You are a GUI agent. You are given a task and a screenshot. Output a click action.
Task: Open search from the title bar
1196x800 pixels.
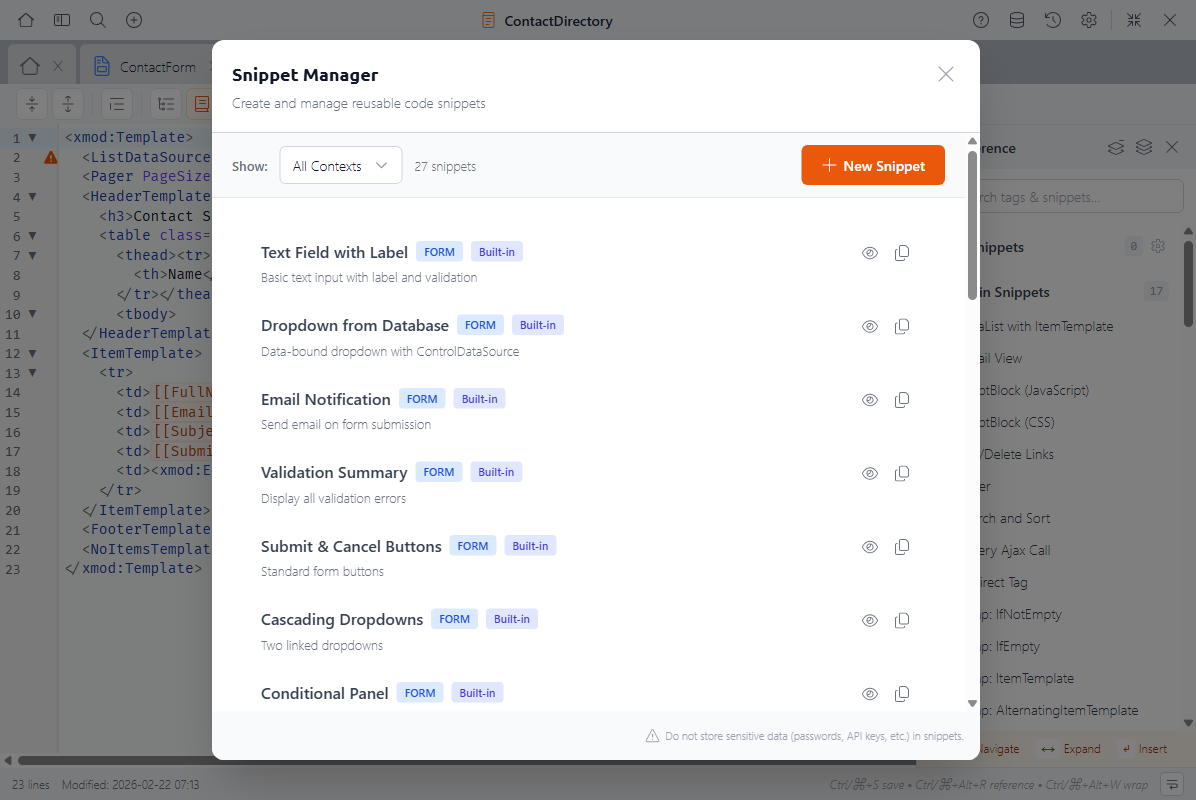98,20
